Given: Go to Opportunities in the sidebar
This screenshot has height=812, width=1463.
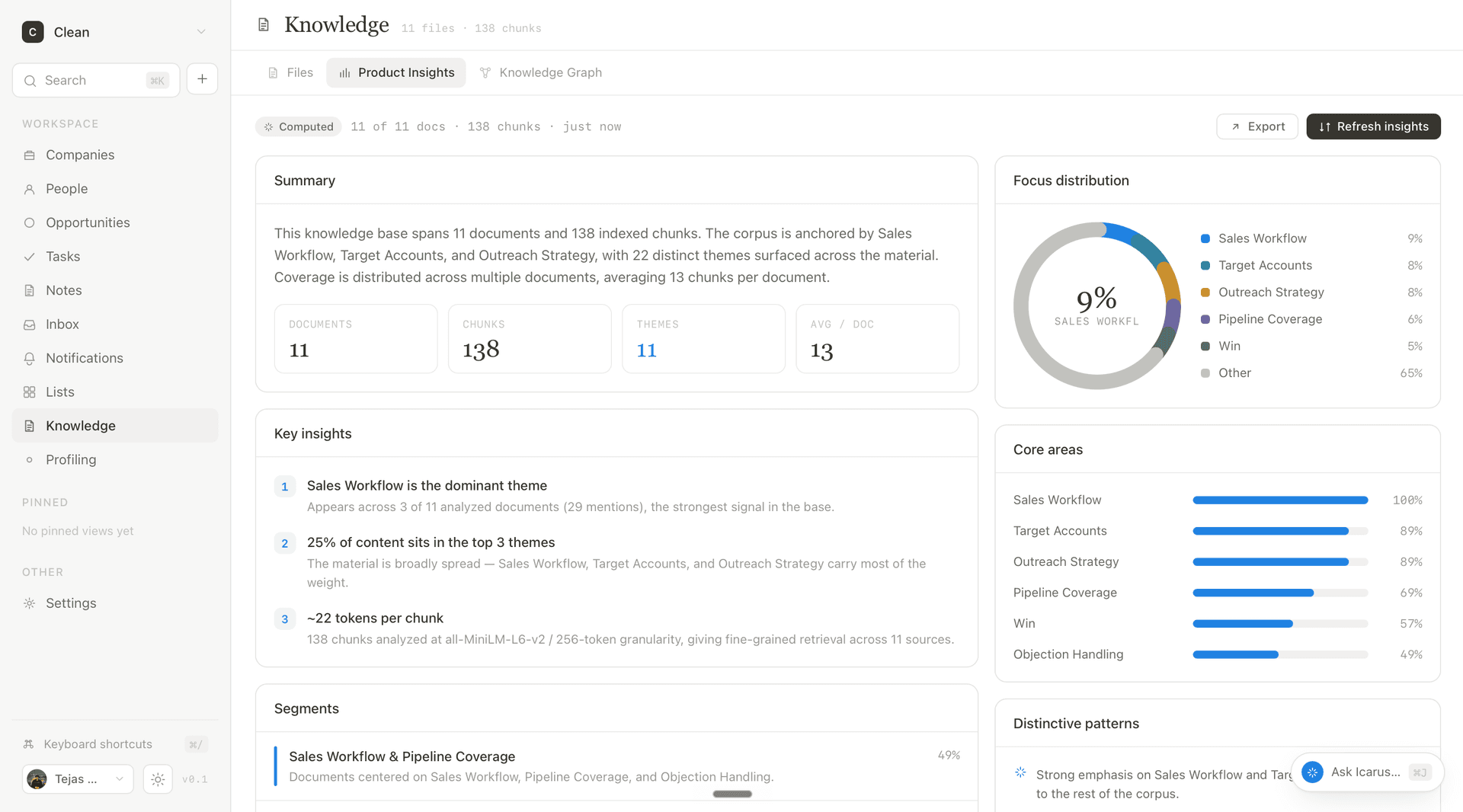Looking at the screenshot, I should (115, 222).
